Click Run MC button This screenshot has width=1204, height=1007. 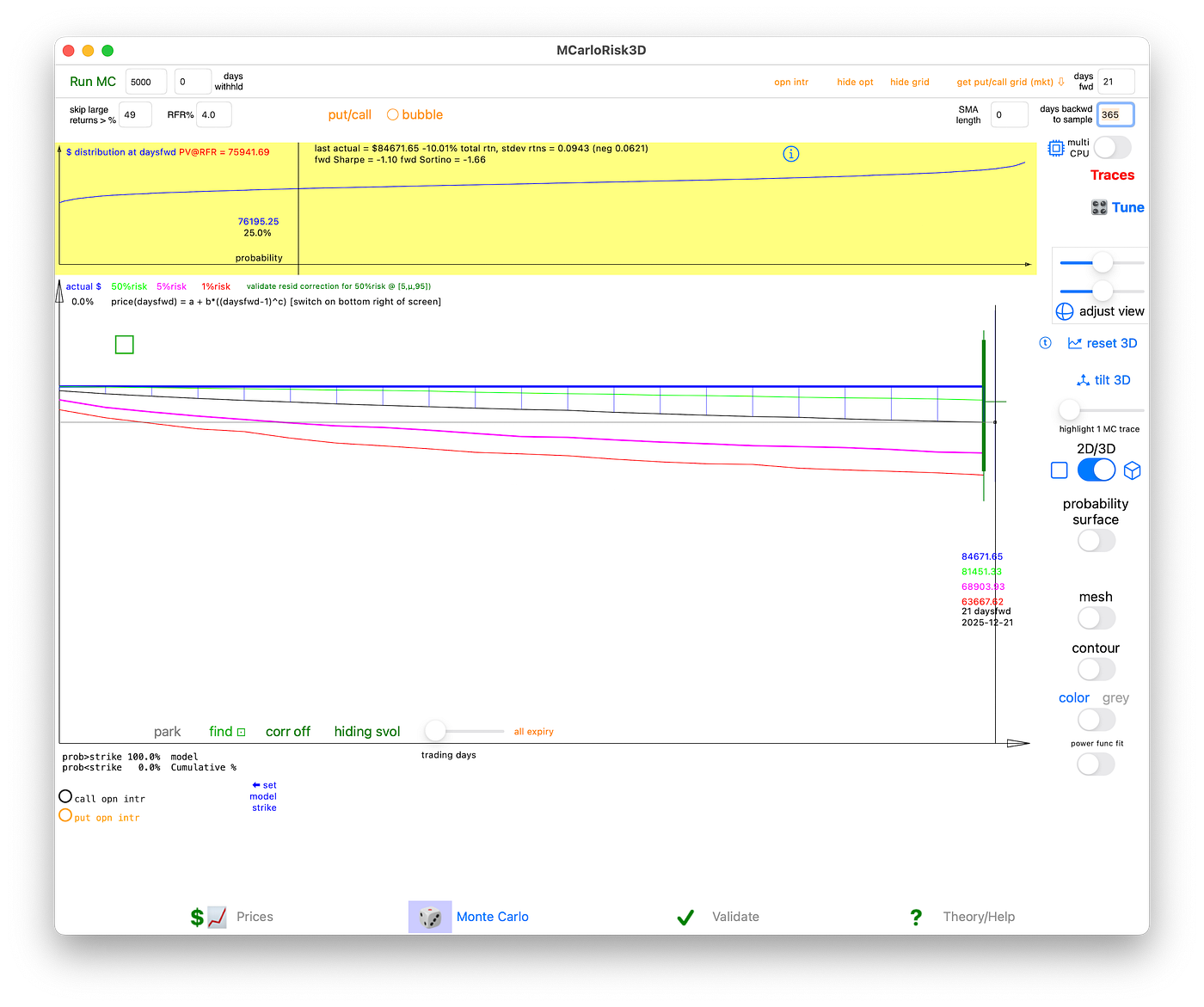point(93,82)
